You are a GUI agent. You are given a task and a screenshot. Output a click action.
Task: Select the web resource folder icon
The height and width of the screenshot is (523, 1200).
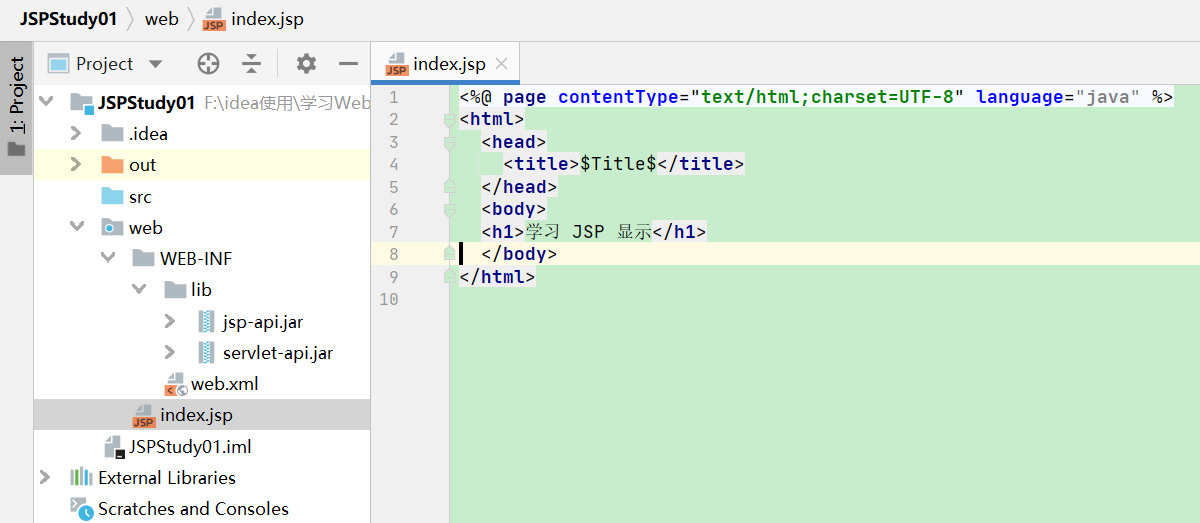coord(112,227)
